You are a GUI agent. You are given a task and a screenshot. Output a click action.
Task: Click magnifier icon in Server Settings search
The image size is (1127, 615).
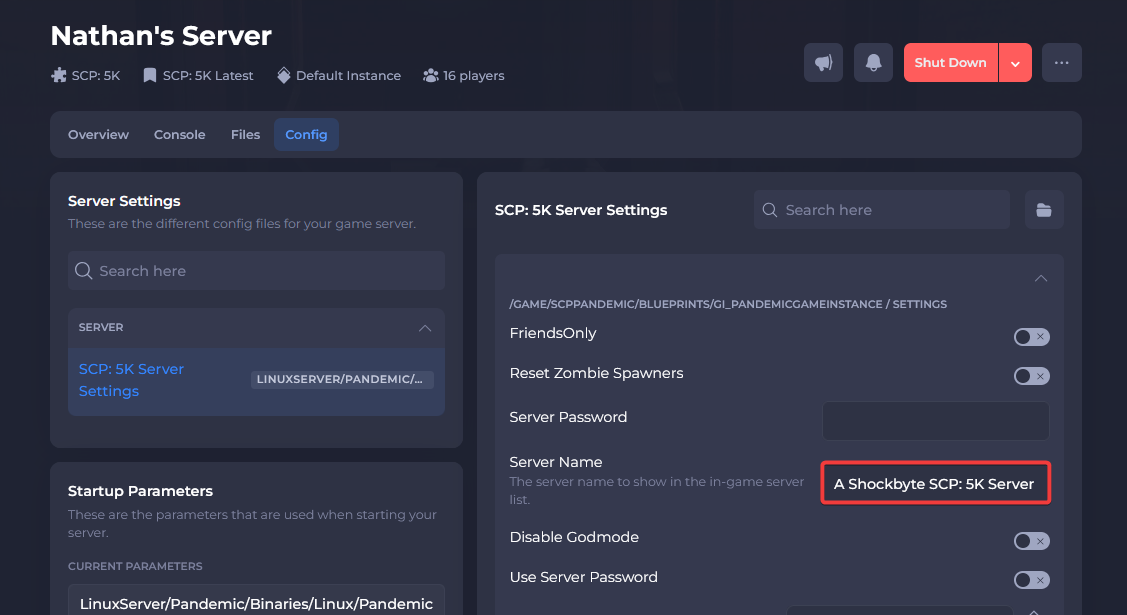(83, 271)
